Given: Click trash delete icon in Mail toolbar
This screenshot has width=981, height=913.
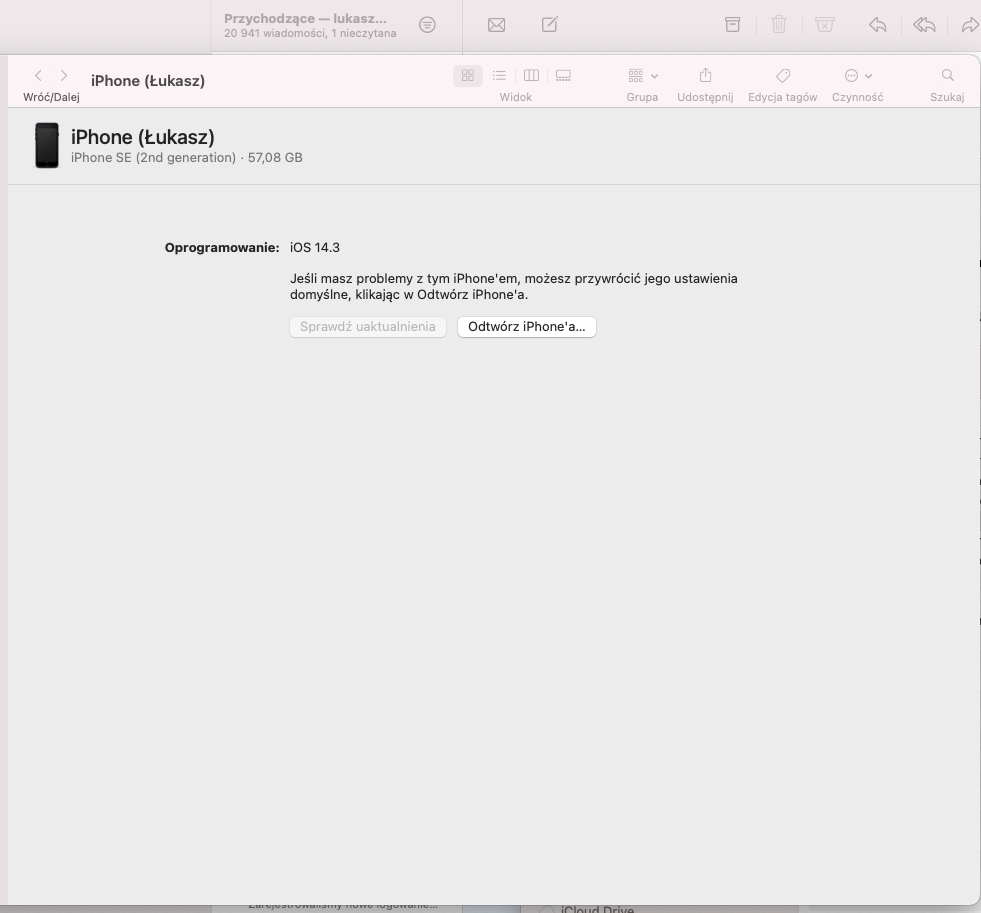Looking at the screenshot, I should [x=779, y=25].
